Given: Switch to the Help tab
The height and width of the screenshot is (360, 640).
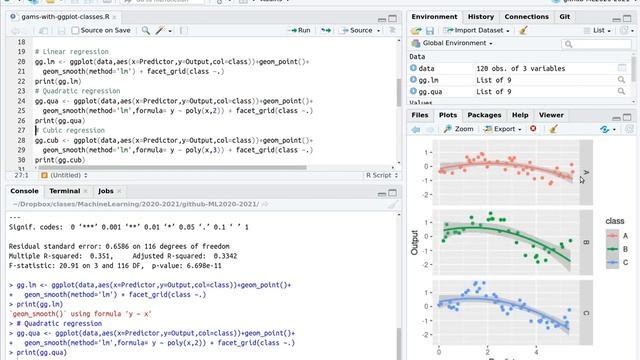Looking at the screenshot, I should tap(520, 115).
